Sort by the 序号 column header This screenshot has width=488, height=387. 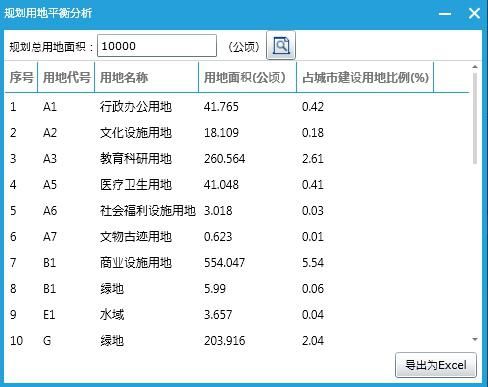coord(21,77)
